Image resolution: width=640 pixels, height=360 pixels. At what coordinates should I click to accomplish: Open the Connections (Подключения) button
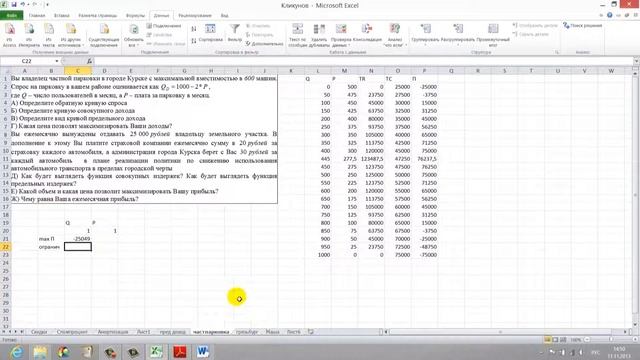pyautogui.click(x=164, y=26)
